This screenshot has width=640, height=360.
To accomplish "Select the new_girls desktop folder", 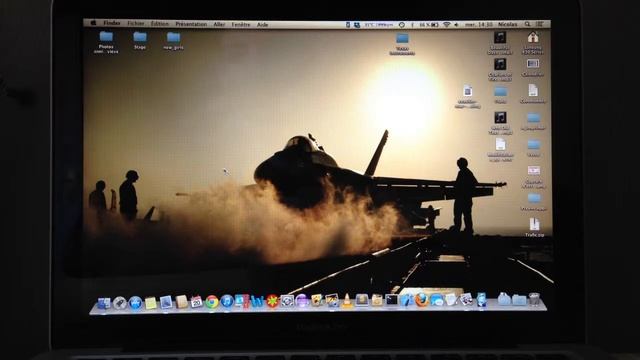I will [173, 41].
